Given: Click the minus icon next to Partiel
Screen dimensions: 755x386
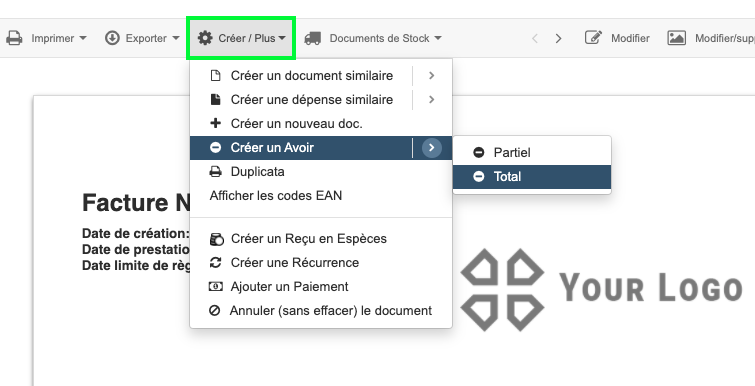Looking at the screenshot, I should pyautogui.click(x=479, y=153).
